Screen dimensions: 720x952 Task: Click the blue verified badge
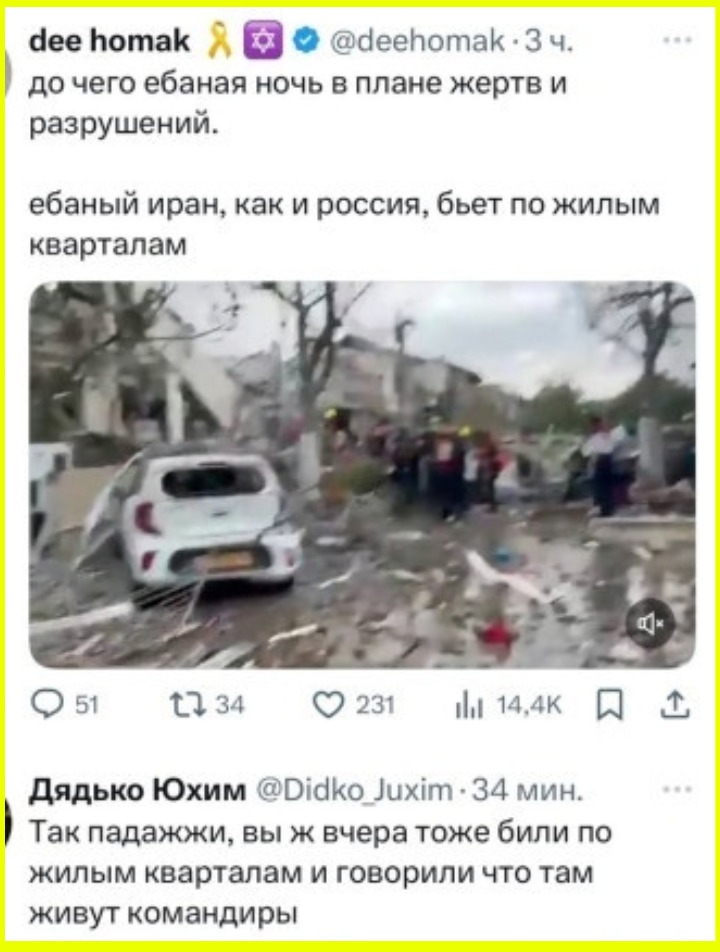[x=307, y=41]
